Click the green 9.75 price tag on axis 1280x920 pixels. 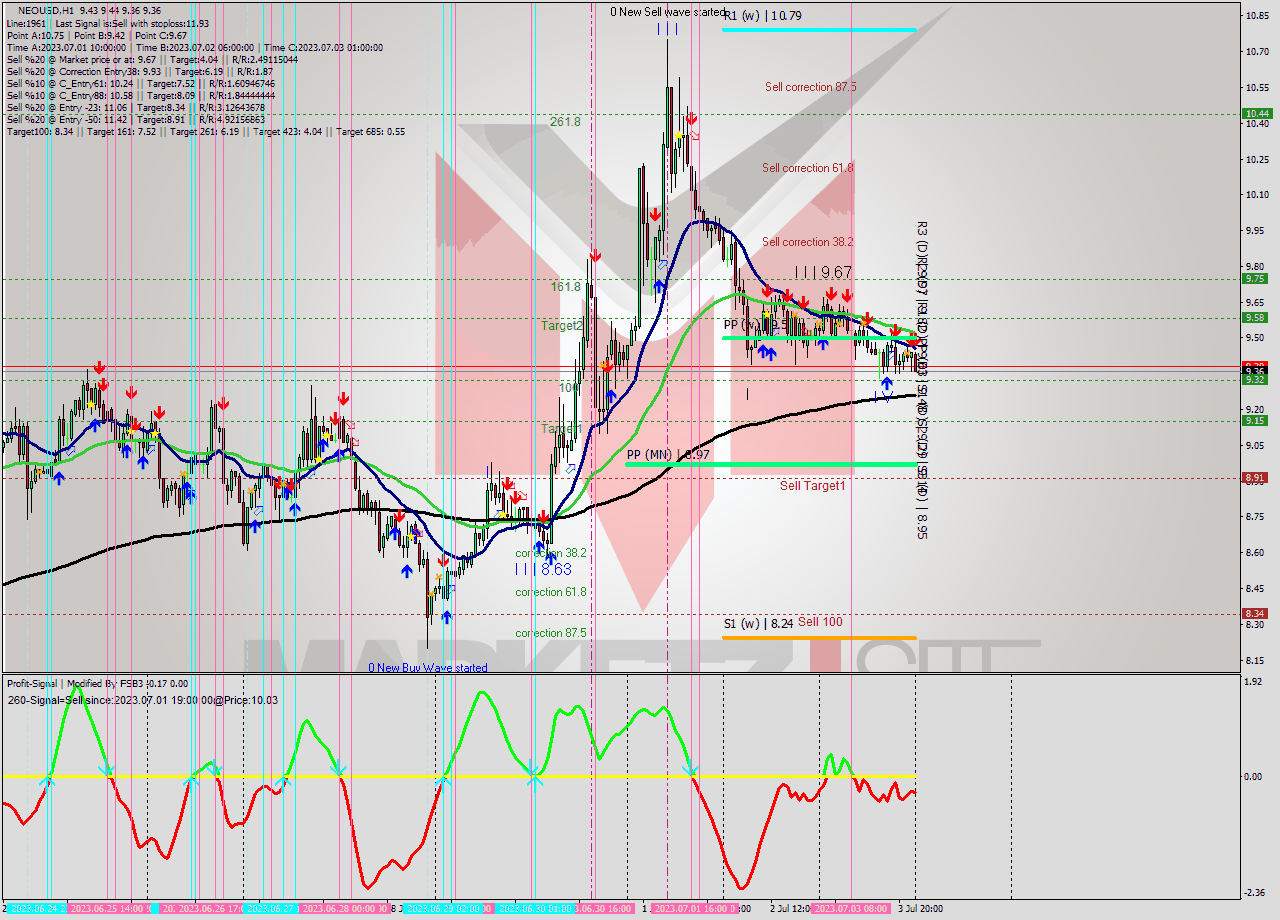[1255, 279]
